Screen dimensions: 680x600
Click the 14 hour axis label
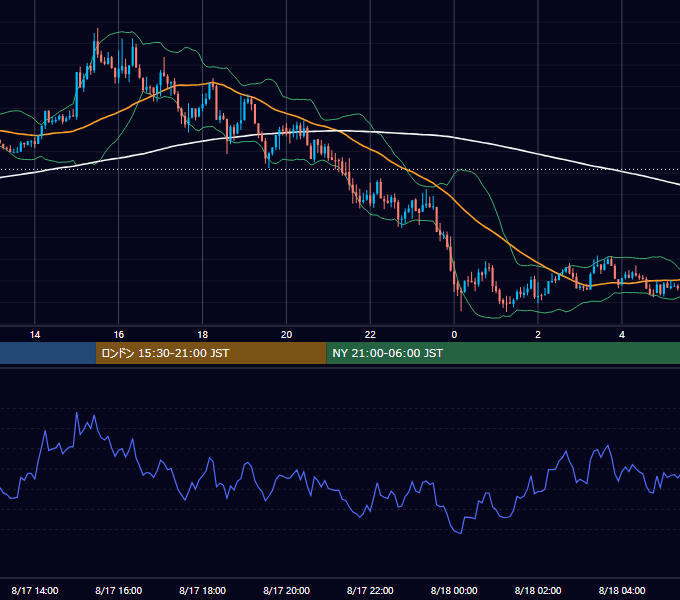tap(35, 335)
